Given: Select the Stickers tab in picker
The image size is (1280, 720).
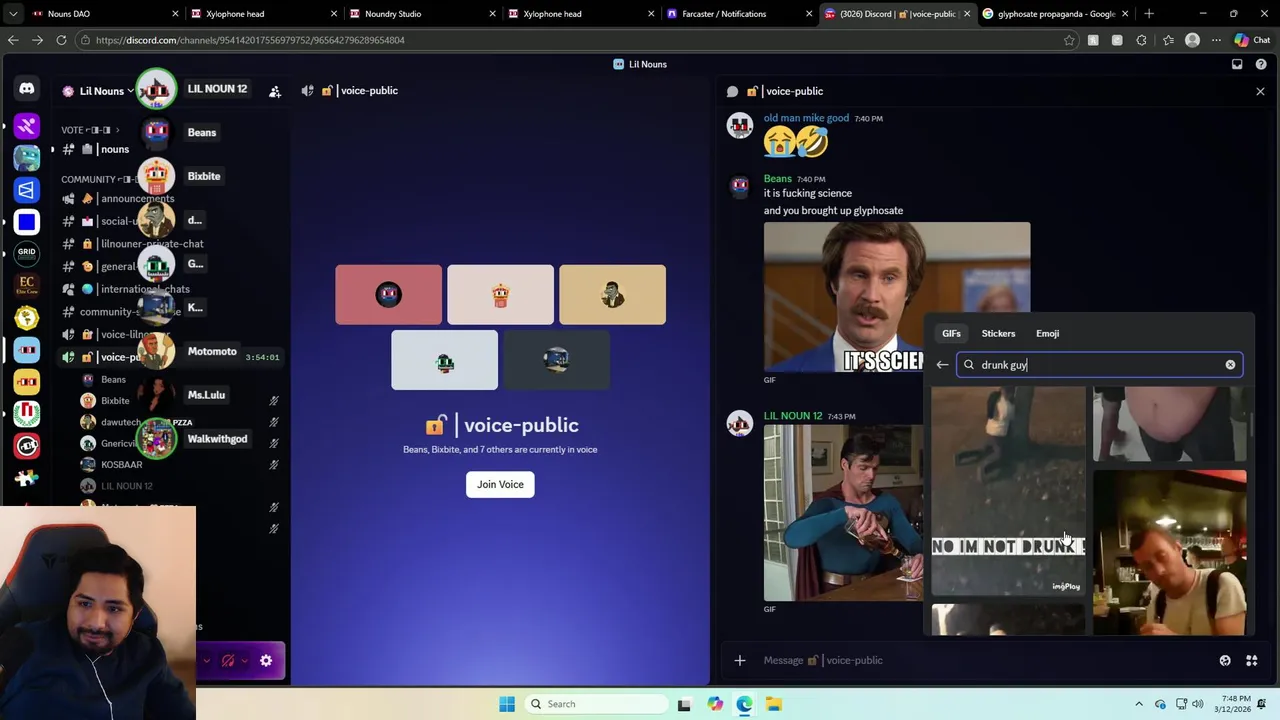Looking at the screenshot, I should (x=998, y=333).
